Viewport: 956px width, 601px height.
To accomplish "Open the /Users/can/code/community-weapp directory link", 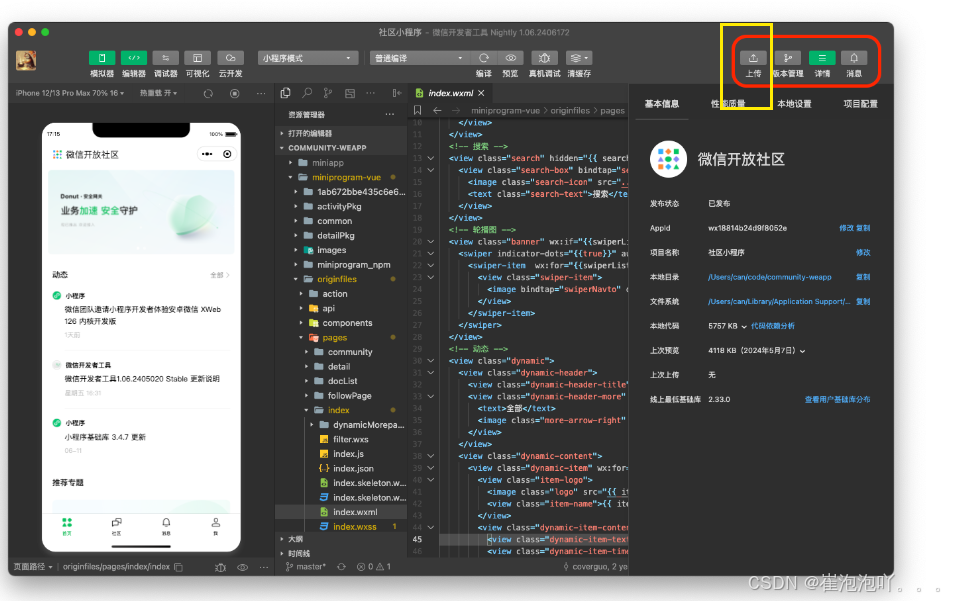I will [x=769, y=277].
